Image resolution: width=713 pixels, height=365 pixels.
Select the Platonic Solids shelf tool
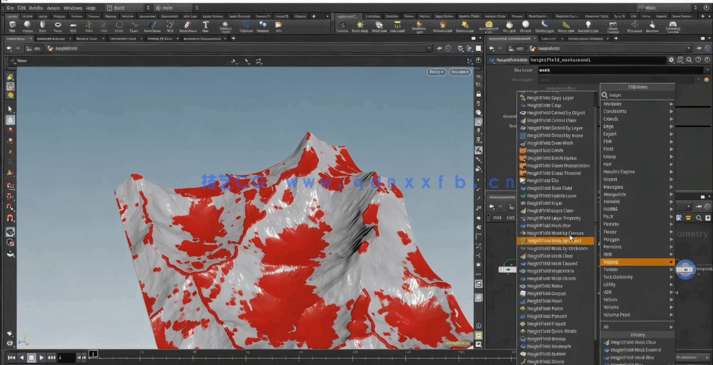[225, 26]
